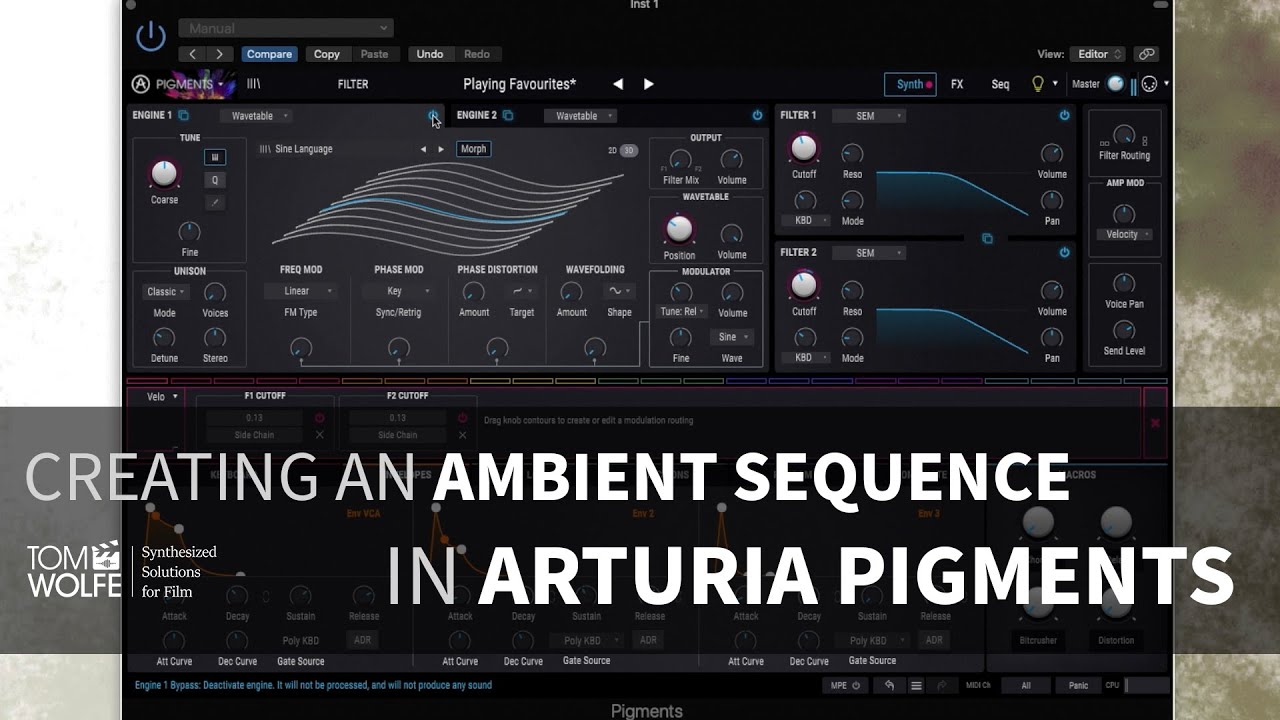The height and width of the screenshot is (720, 1280).
Task: Remove F2 CUTOFF modulation with X
Action: [x=462, y=435]
